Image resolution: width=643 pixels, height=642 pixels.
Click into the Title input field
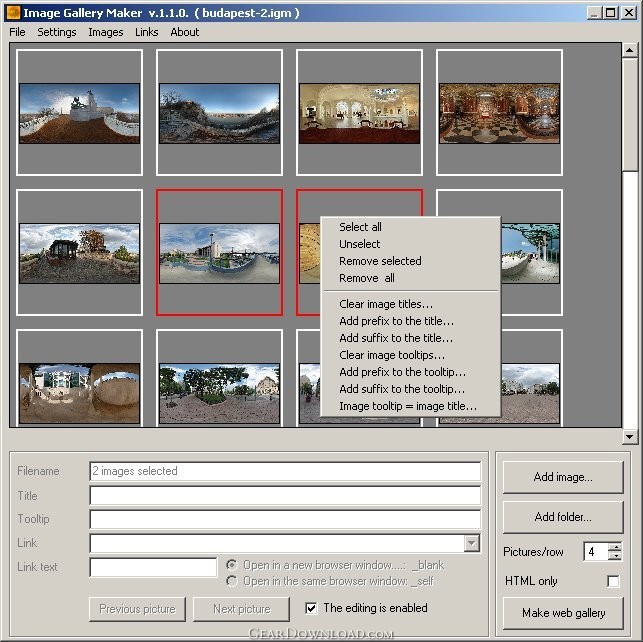[x=285, y=496]
